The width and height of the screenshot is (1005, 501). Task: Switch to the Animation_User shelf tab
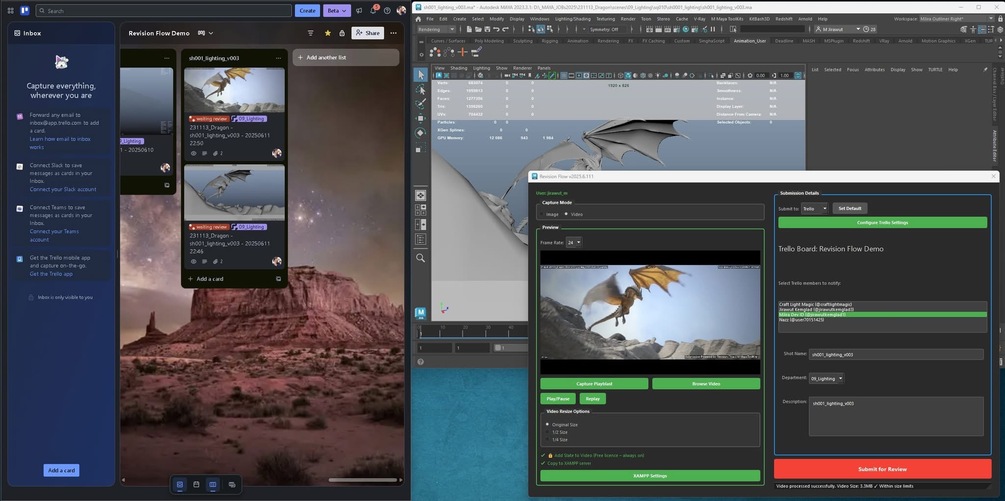(x=750, y=40)
